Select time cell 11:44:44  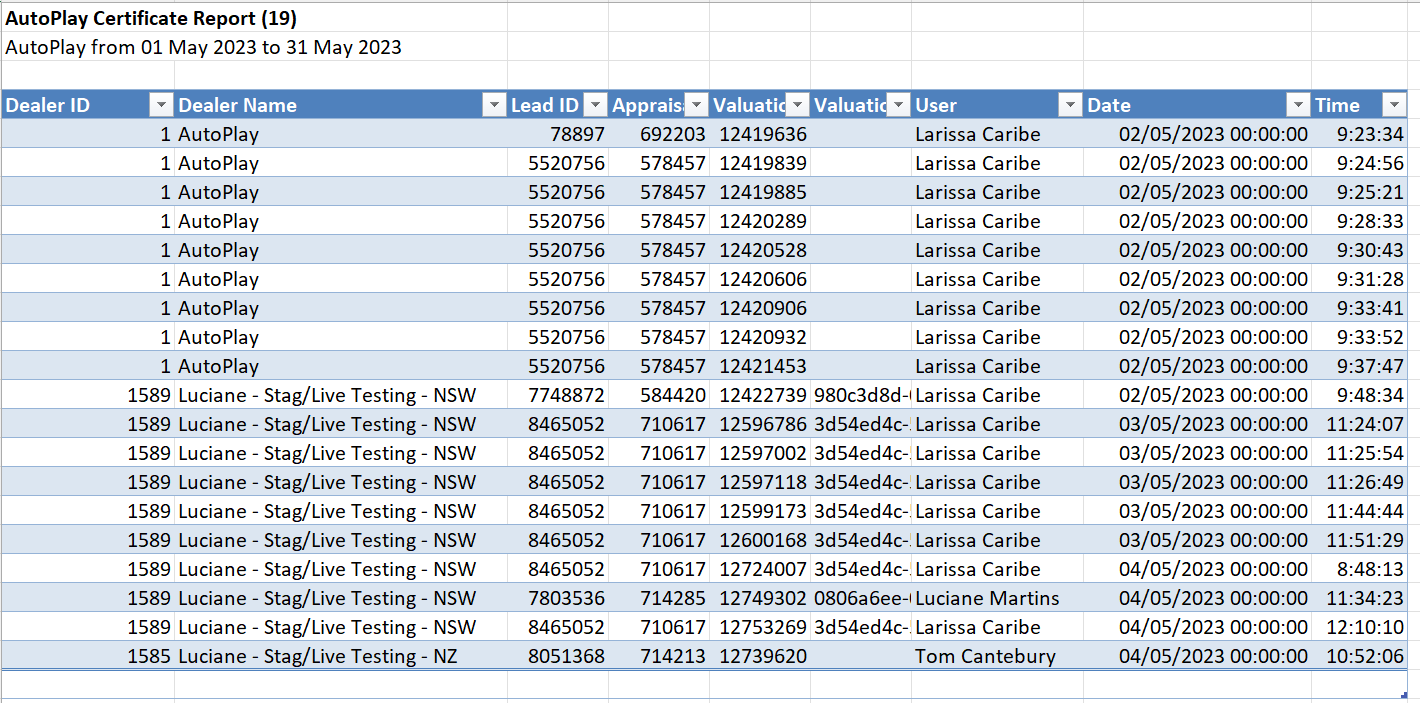pyautogui.click(x=1360, y=511)
